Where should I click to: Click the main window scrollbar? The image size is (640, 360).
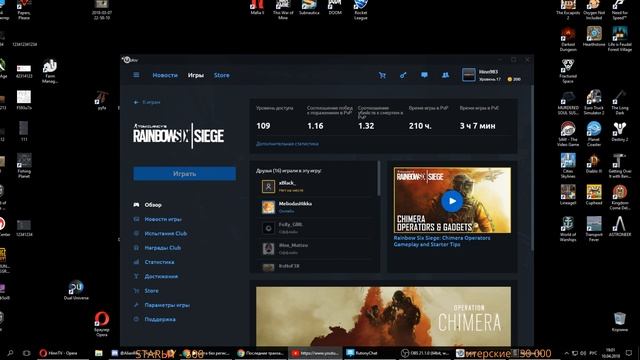pyautogui.click(x=531, y=167)
